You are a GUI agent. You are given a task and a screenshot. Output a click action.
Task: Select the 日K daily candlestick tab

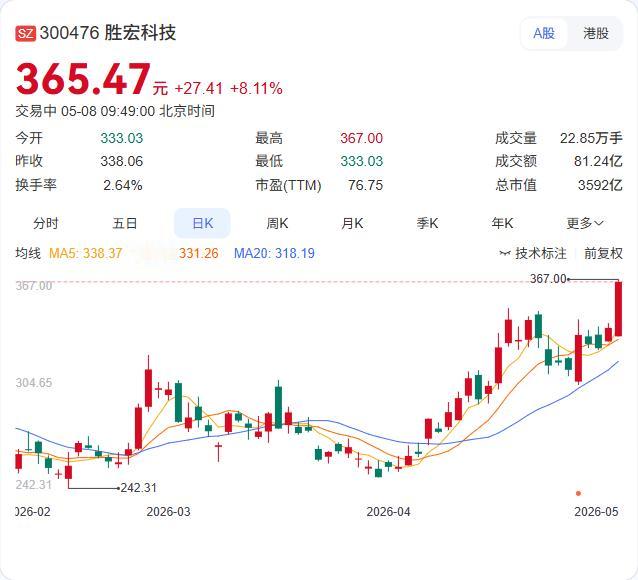tap(202, 223)
